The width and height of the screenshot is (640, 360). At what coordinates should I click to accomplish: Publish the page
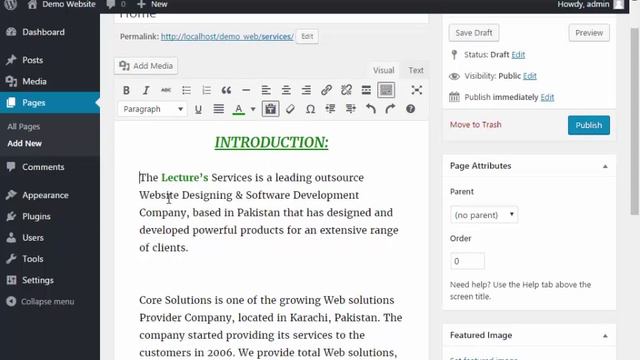[589, 125]
